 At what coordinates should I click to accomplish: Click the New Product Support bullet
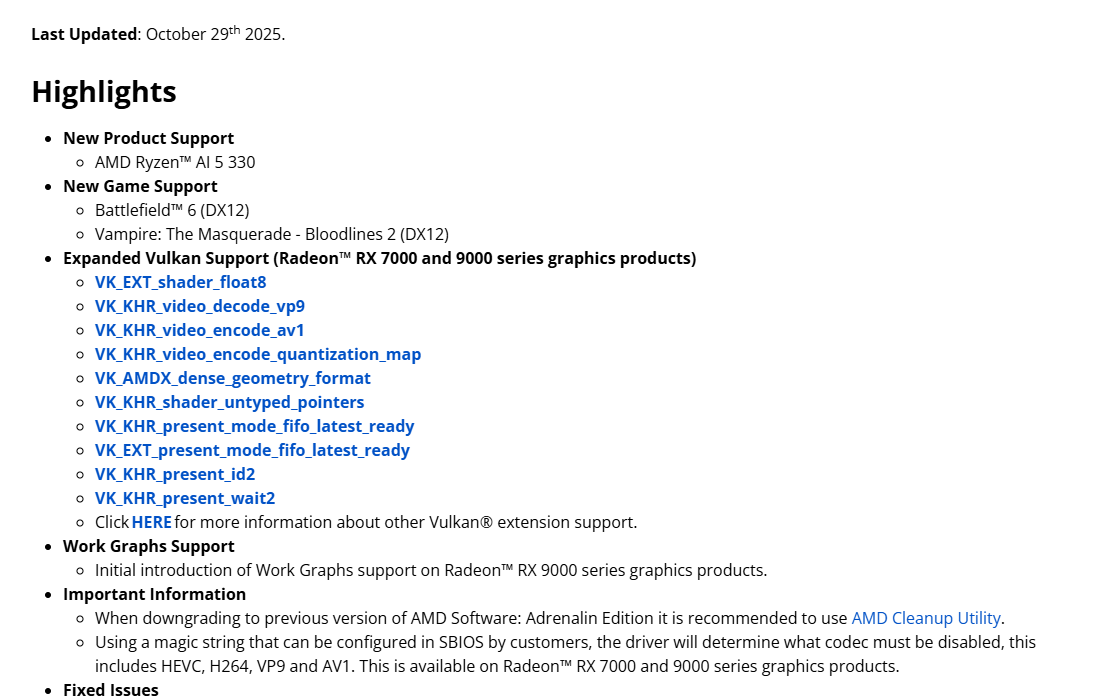pos(148,138)
